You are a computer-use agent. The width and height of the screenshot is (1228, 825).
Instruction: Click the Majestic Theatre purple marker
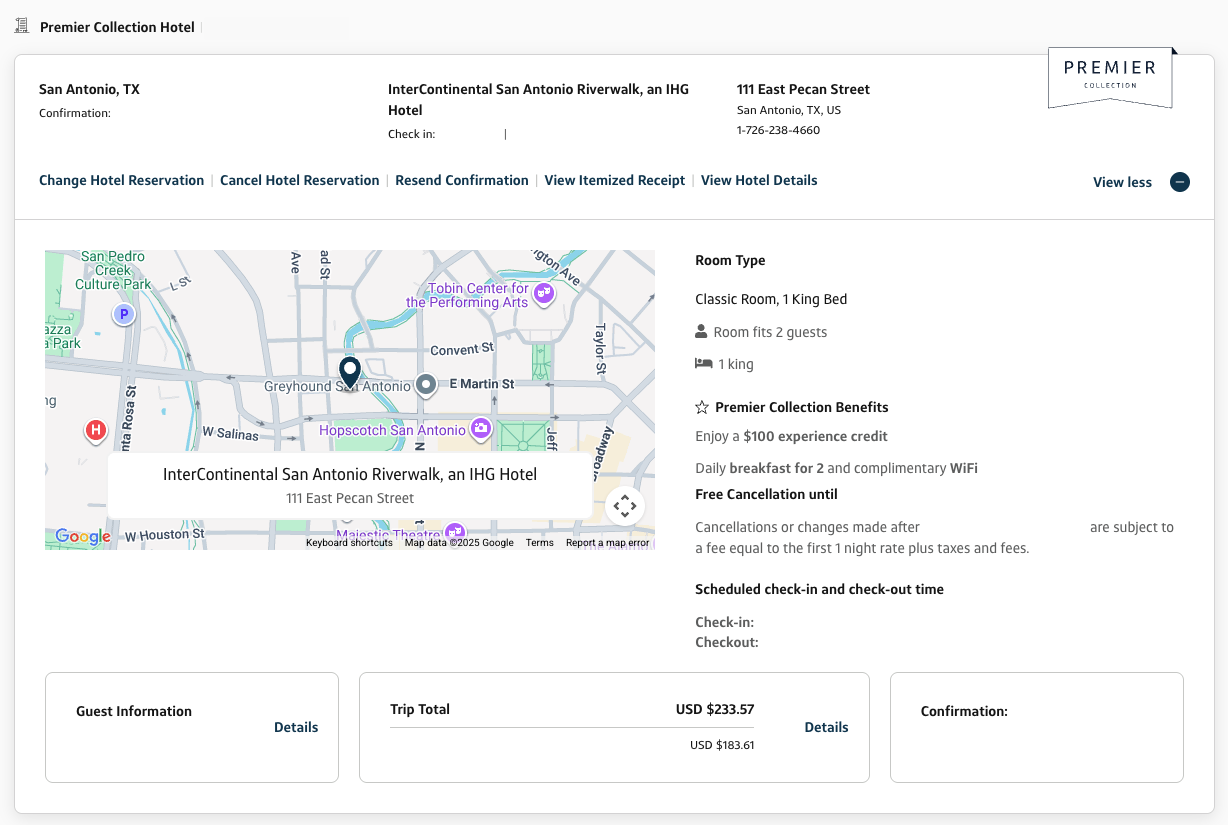pos(455,533)
